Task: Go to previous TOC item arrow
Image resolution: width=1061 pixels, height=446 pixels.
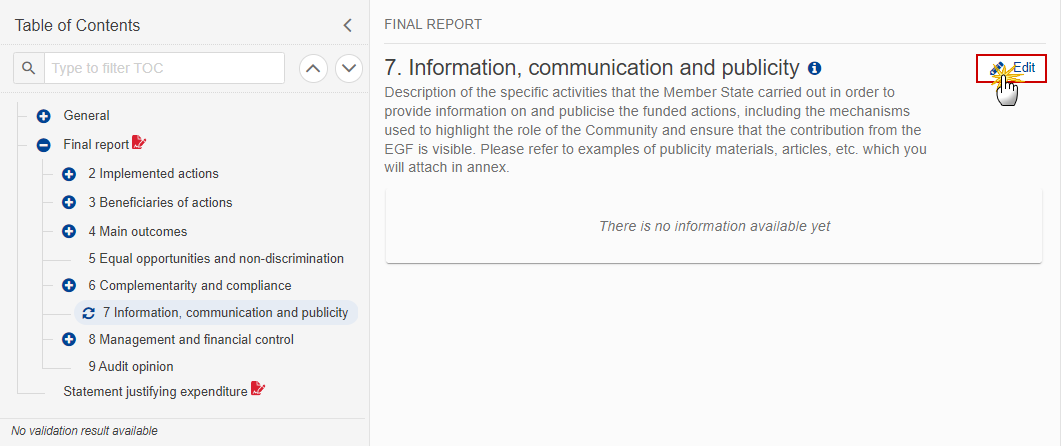Action: click(x=313, y=68)
